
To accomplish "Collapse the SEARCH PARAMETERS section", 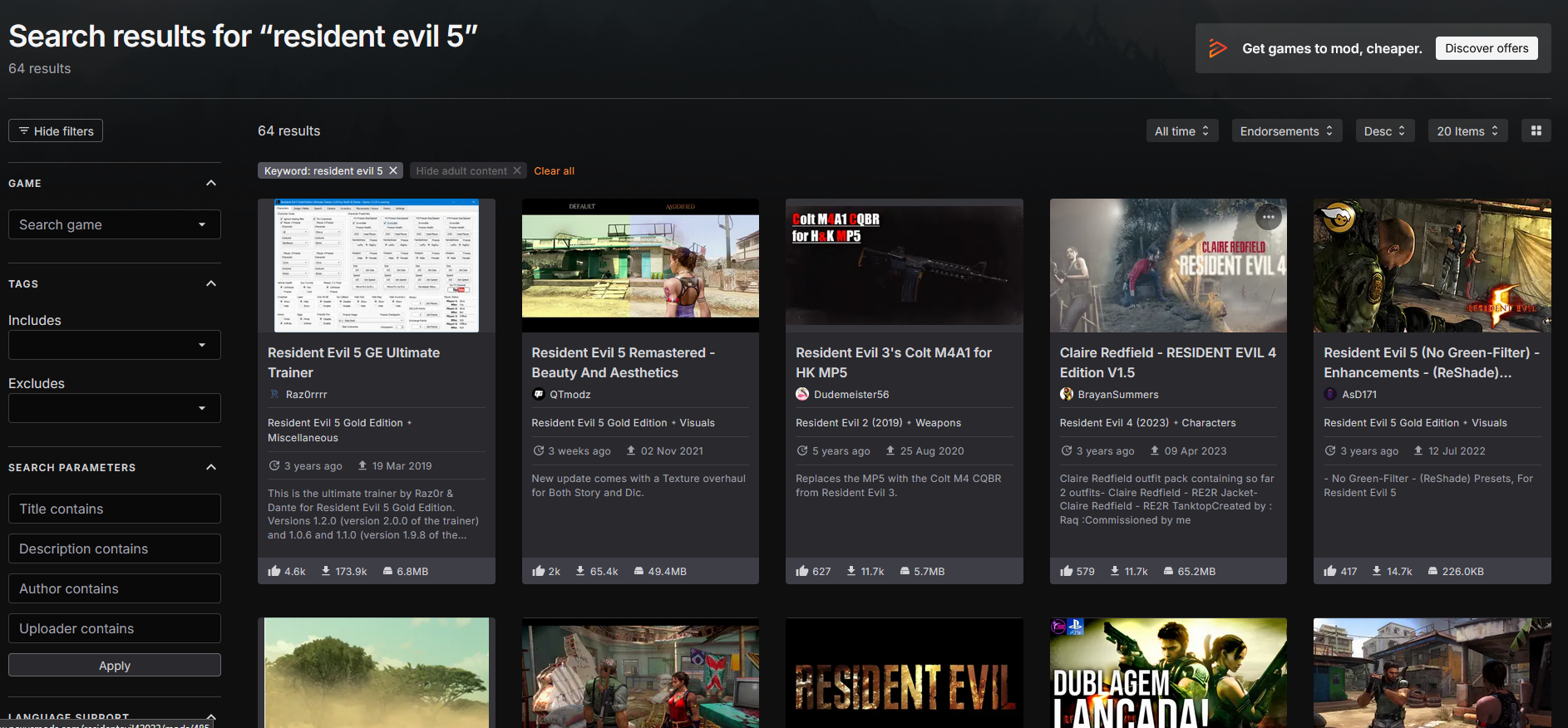I will point(211,467).
